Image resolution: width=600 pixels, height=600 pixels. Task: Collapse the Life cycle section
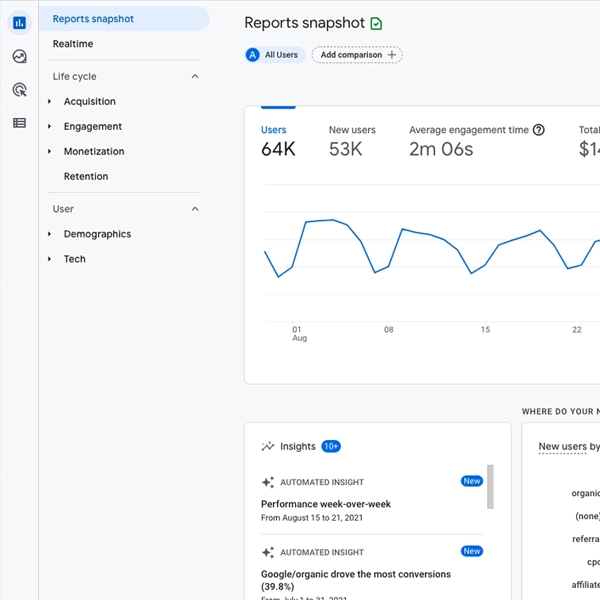tap(195, 76)
